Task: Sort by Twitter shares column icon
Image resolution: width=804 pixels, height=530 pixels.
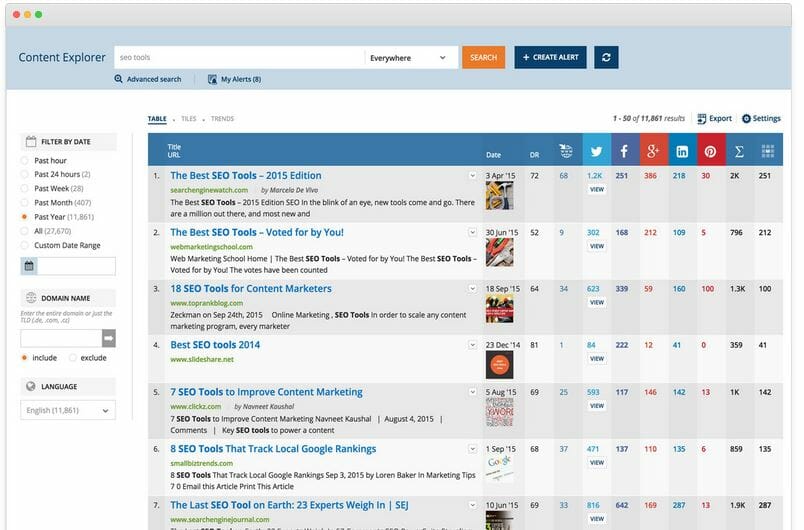Action: (597, 150)
